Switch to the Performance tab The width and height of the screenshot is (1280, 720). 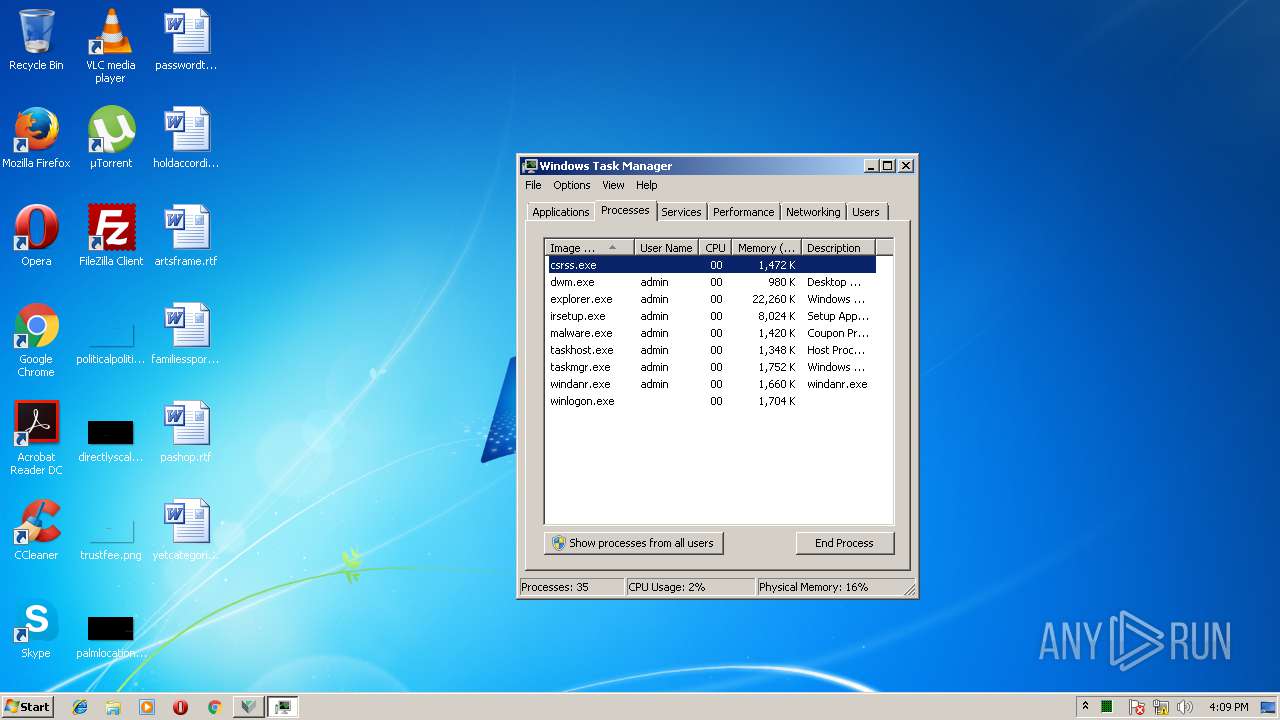click(743, 212)
